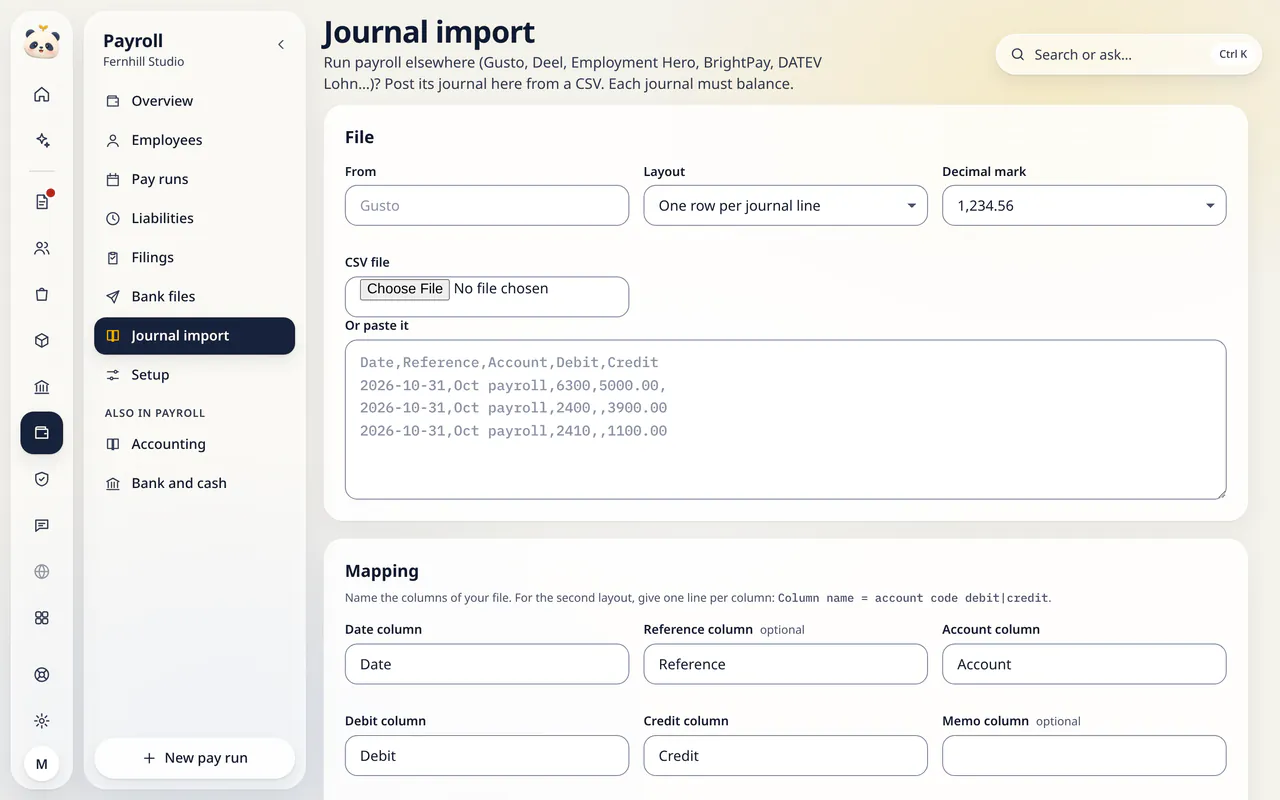Click the panda logo icon

pyautogui.click(x=42, y=42)
